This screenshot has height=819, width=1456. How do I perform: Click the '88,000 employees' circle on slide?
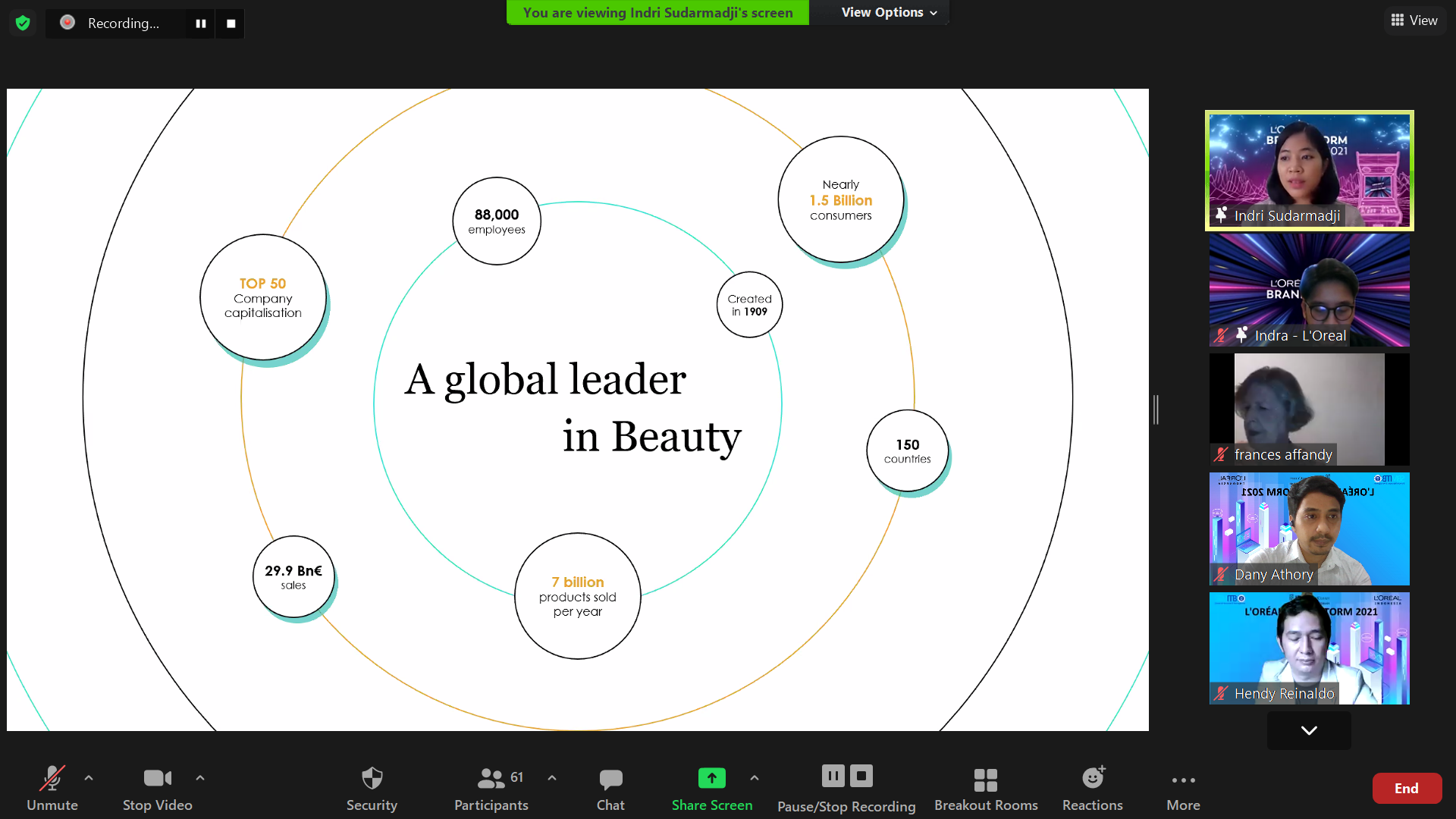point(497,221)
